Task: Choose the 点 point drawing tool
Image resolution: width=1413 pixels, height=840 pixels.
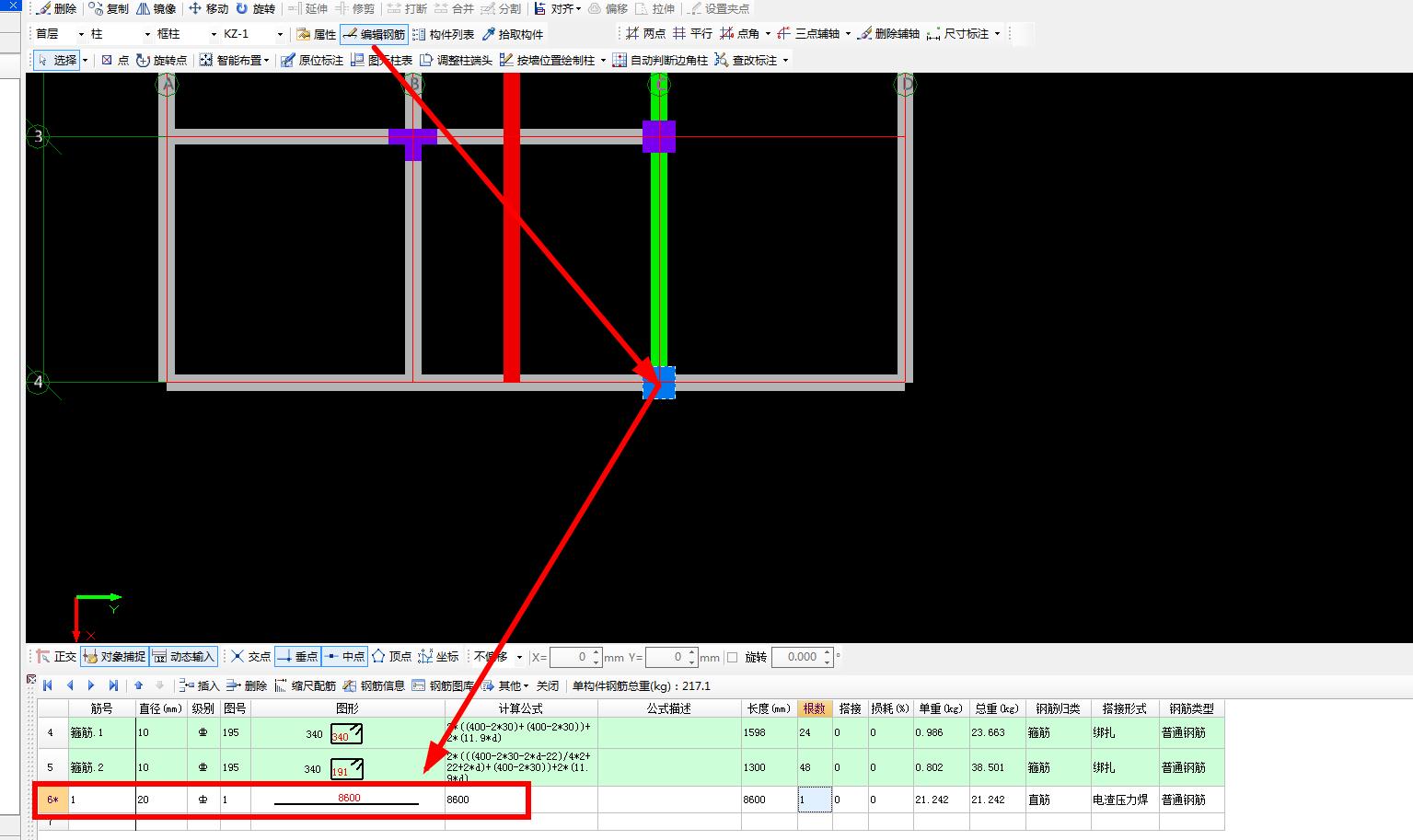Action: tap(115, 60)
